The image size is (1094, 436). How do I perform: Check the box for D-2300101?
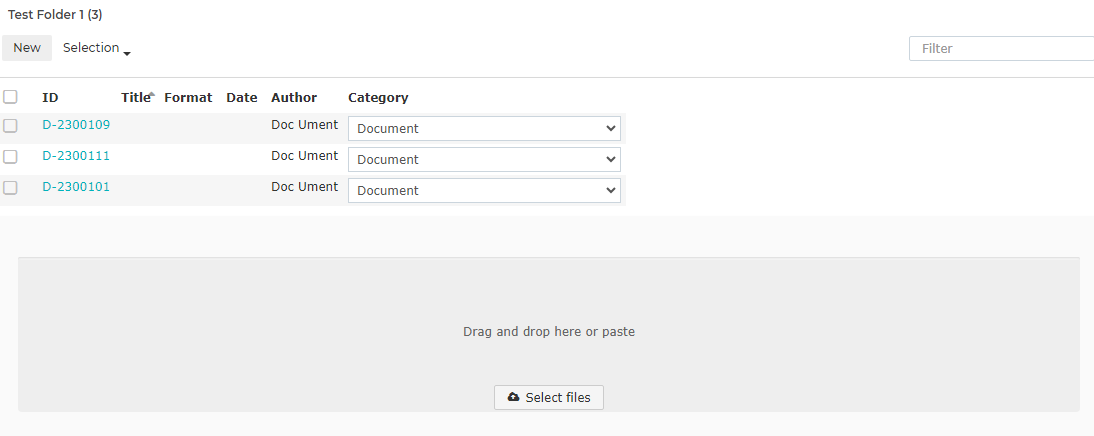[x=10, y=187]
